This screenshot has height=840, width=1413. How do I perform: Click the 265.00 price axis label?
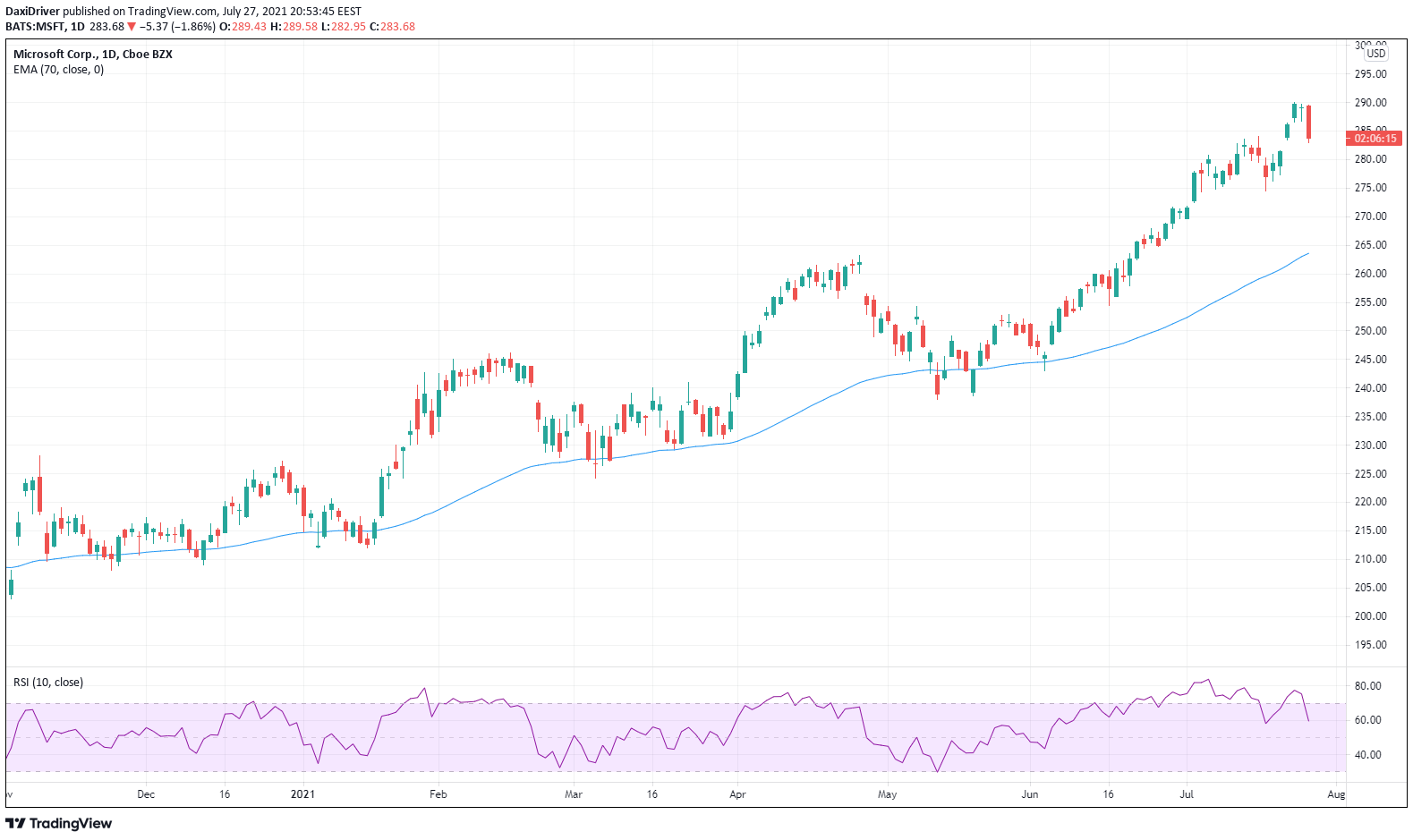[x=1370, y=245]
